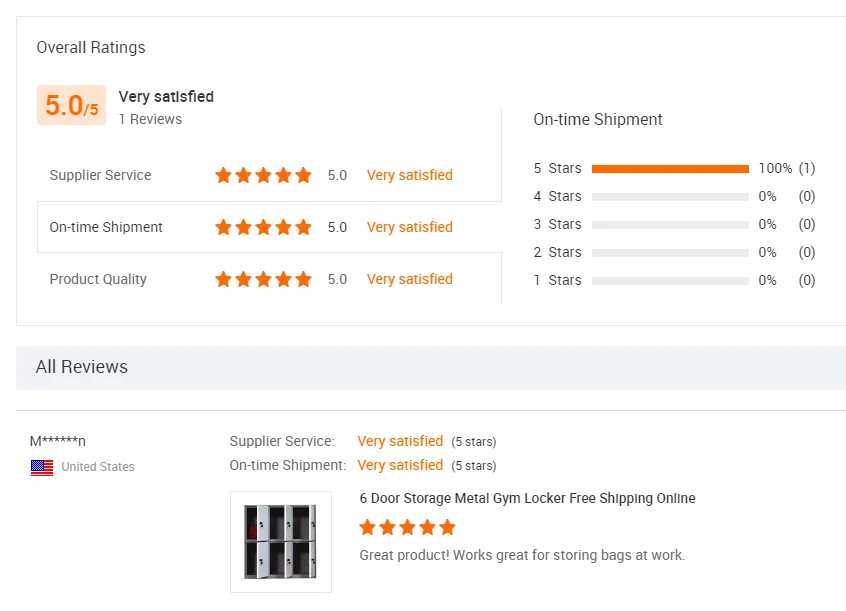
Task: Select the Product Quality rating row
Action: 98,279
